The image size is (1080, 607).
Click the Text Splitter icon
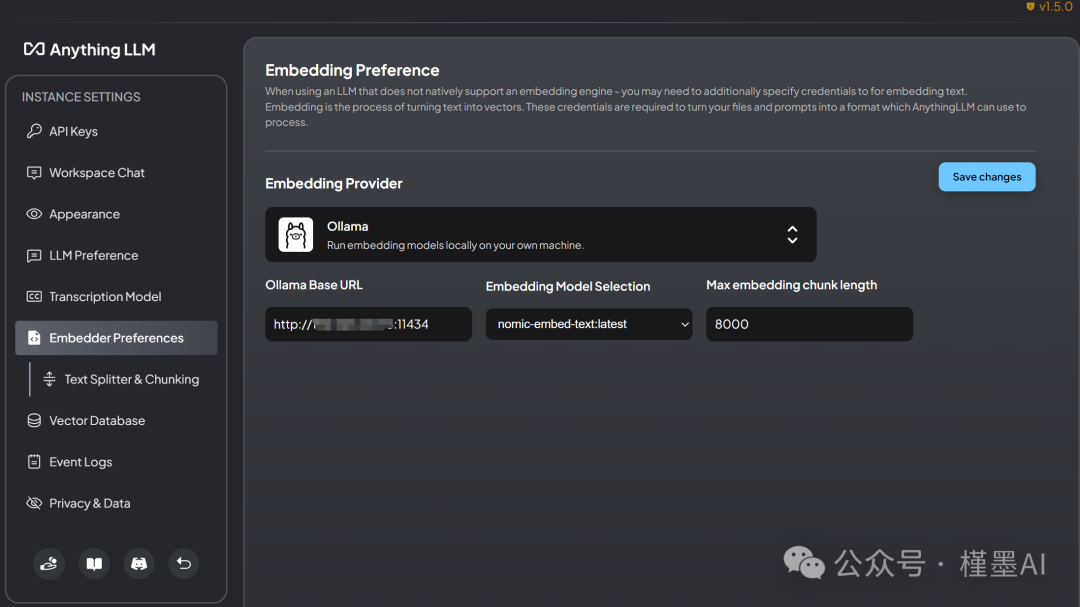(49, 379)
